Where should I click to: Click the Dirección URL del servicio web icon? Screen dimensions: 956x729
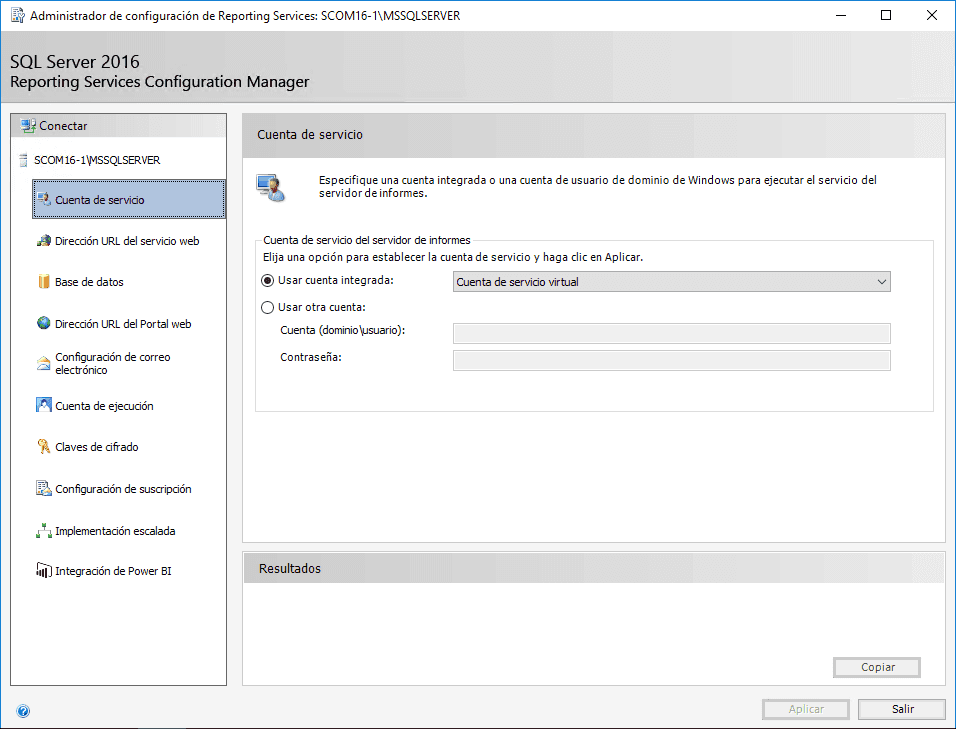(44, 241)
